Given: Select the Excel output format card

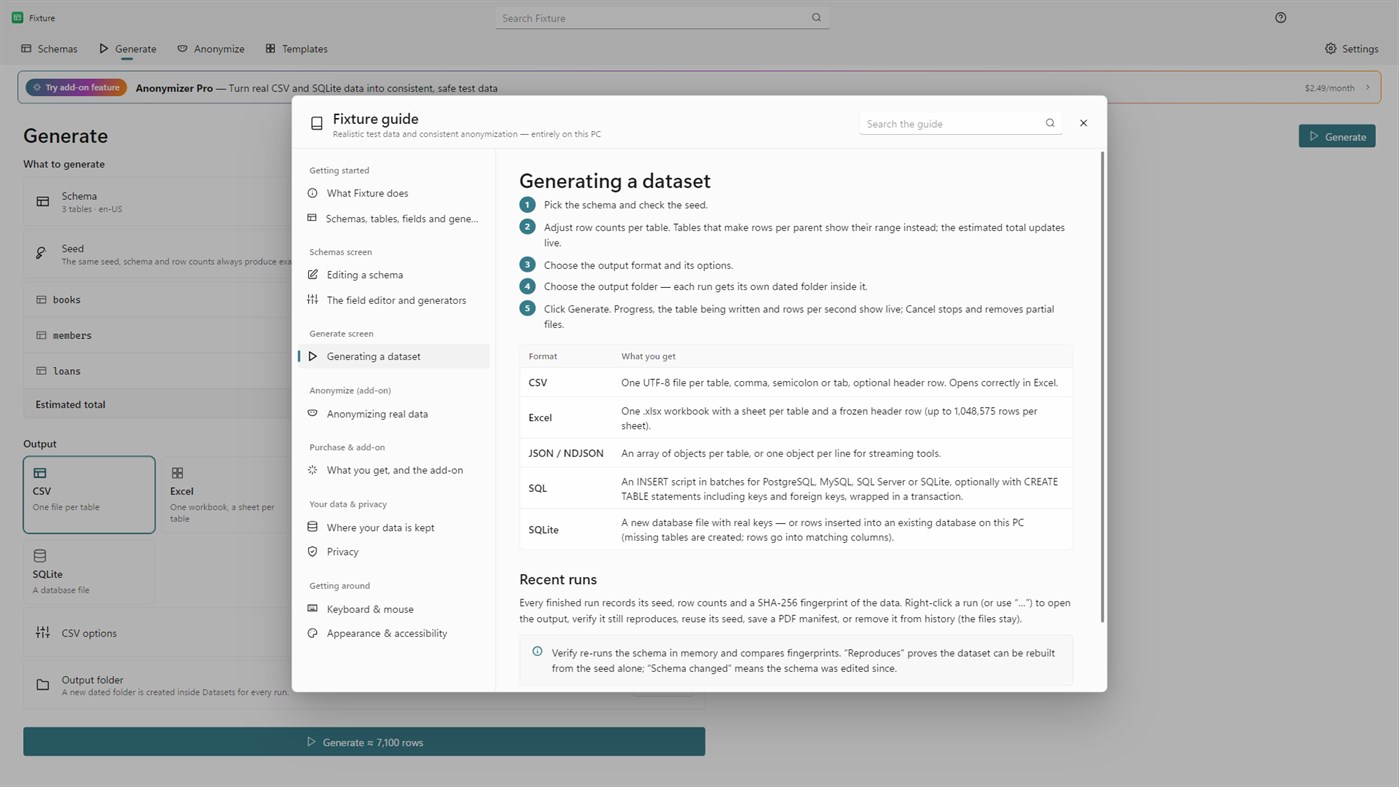Looking at the screenshot, I should [226, 495].
